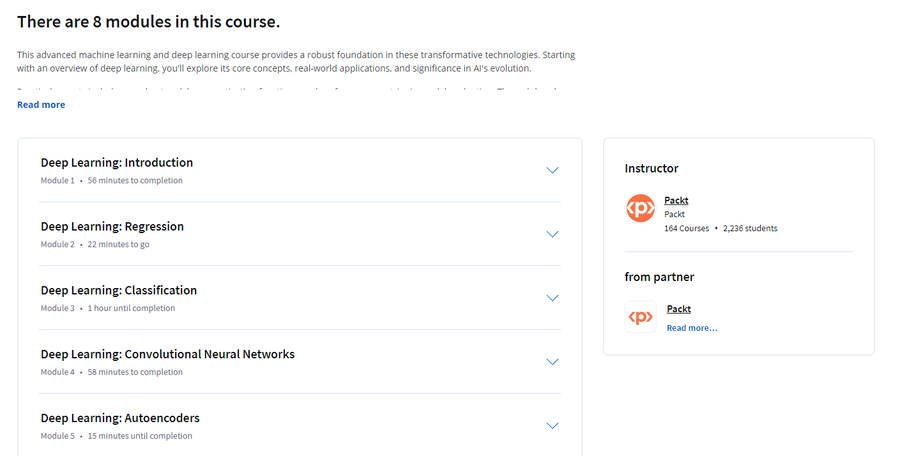This screenshot has width=900, height=456.
Task: Select Deep Learning: Autoencoders module title
Action: click(120, 418)
